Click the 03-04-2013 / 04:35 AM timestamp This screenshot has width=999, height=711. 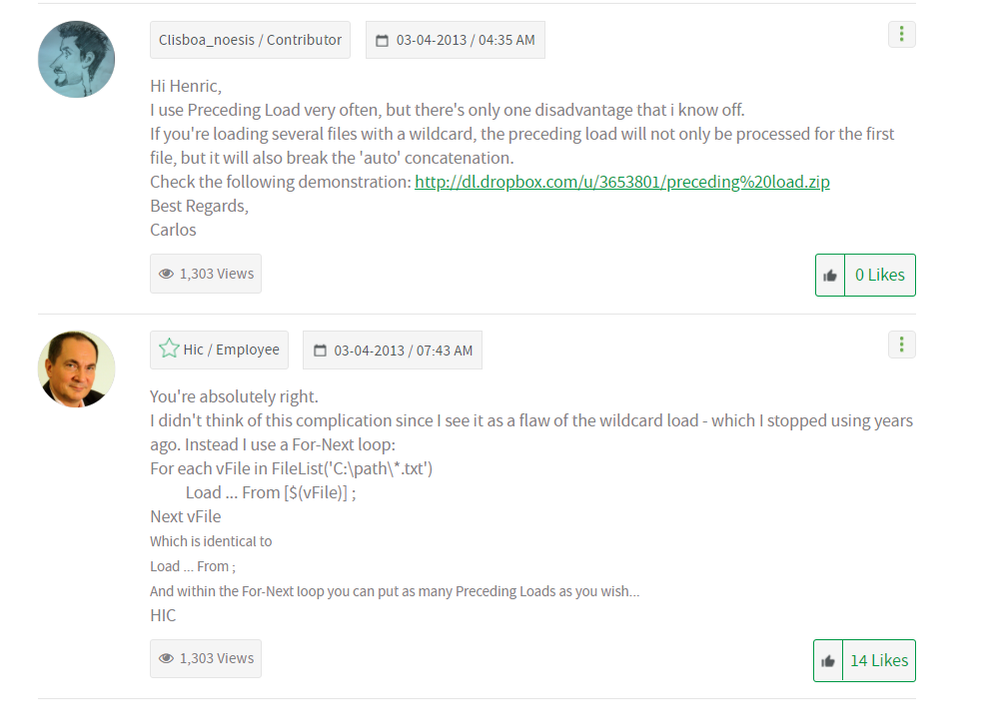tap(465, 41)
